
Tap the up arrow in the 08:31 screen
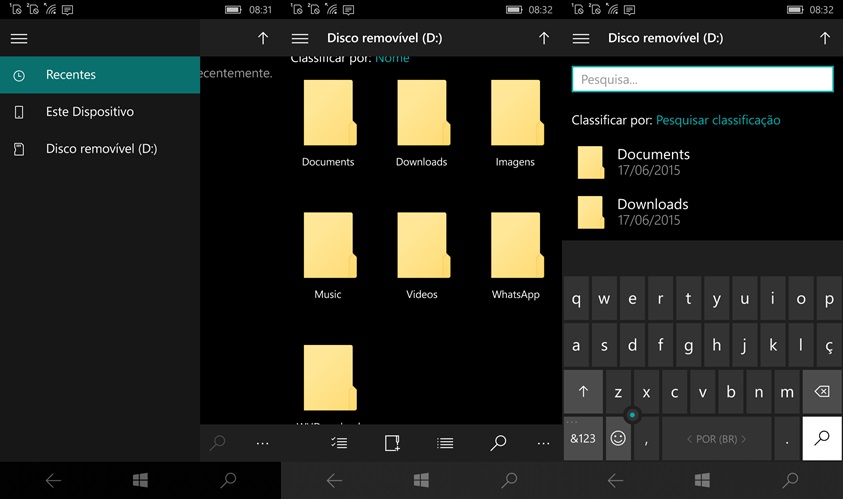click(x=262, y=38)
